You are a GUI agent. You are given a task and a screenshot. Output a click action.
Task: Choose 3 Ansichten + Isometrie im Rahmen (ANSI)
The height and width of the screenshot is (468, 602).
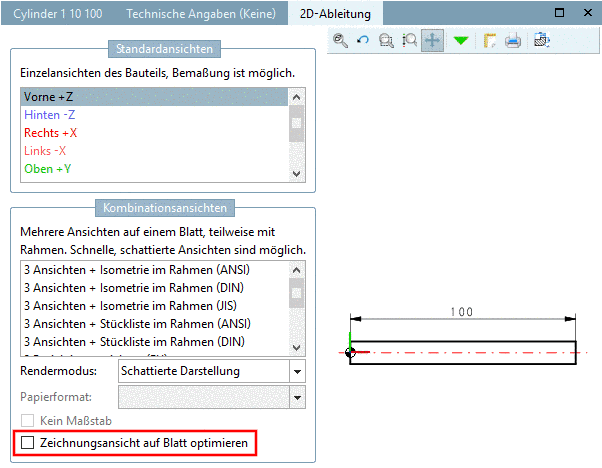(x=154, y=270)
